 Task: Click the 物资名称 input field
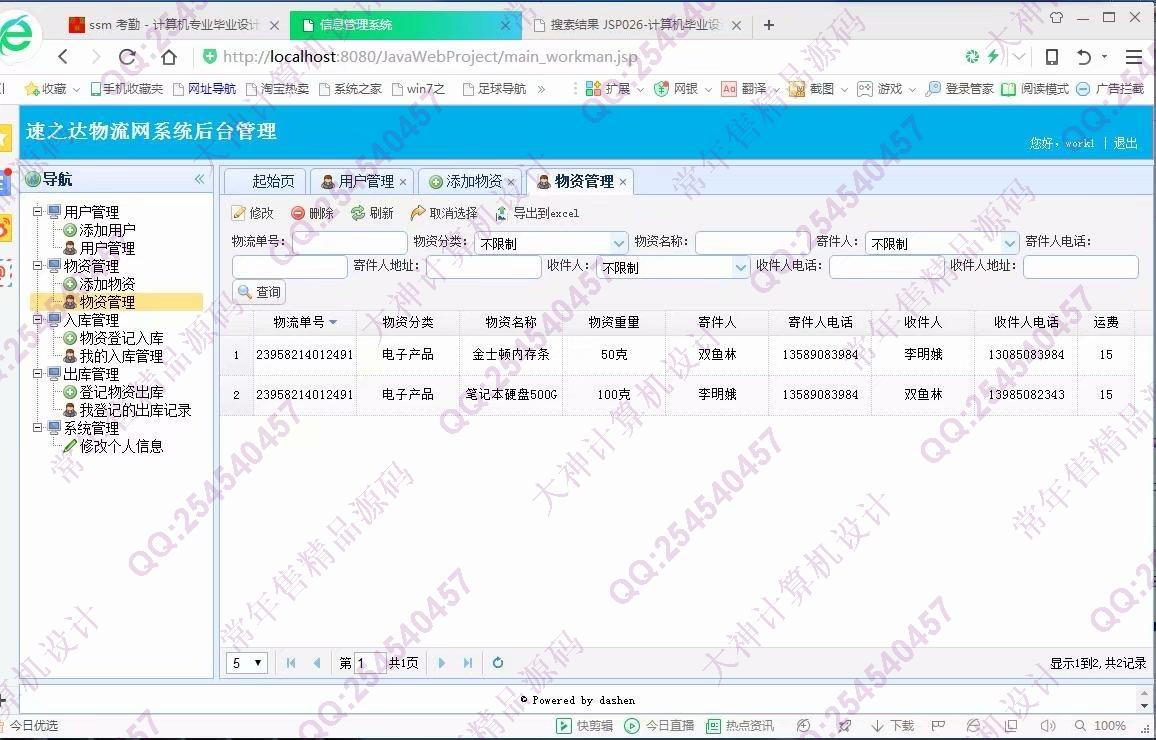coord(753,242)
